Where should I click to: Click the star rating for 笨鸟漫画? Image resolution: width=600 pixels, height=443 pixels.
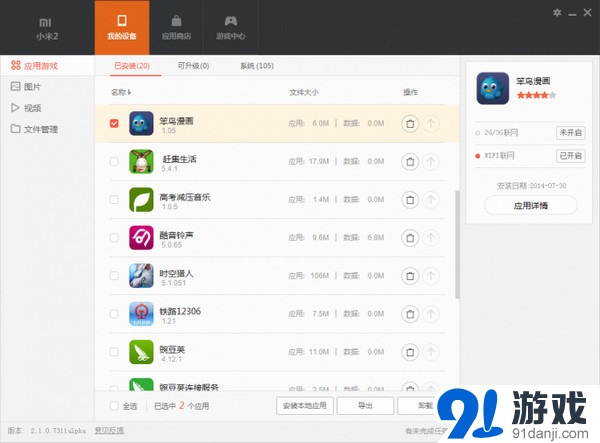(x=536, y=95)
